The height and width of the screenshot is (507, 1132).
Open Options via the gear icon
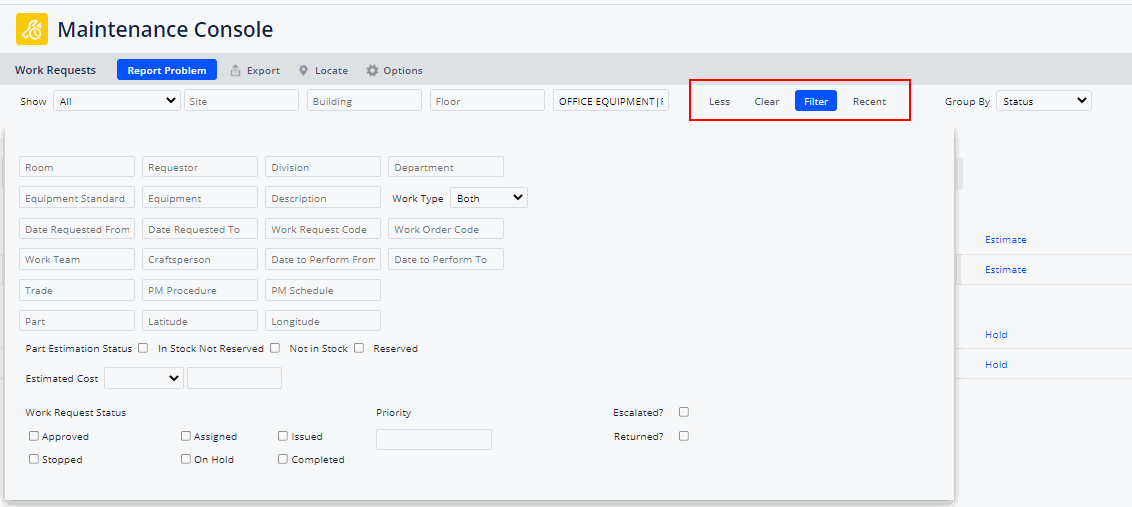click(372, 71)
